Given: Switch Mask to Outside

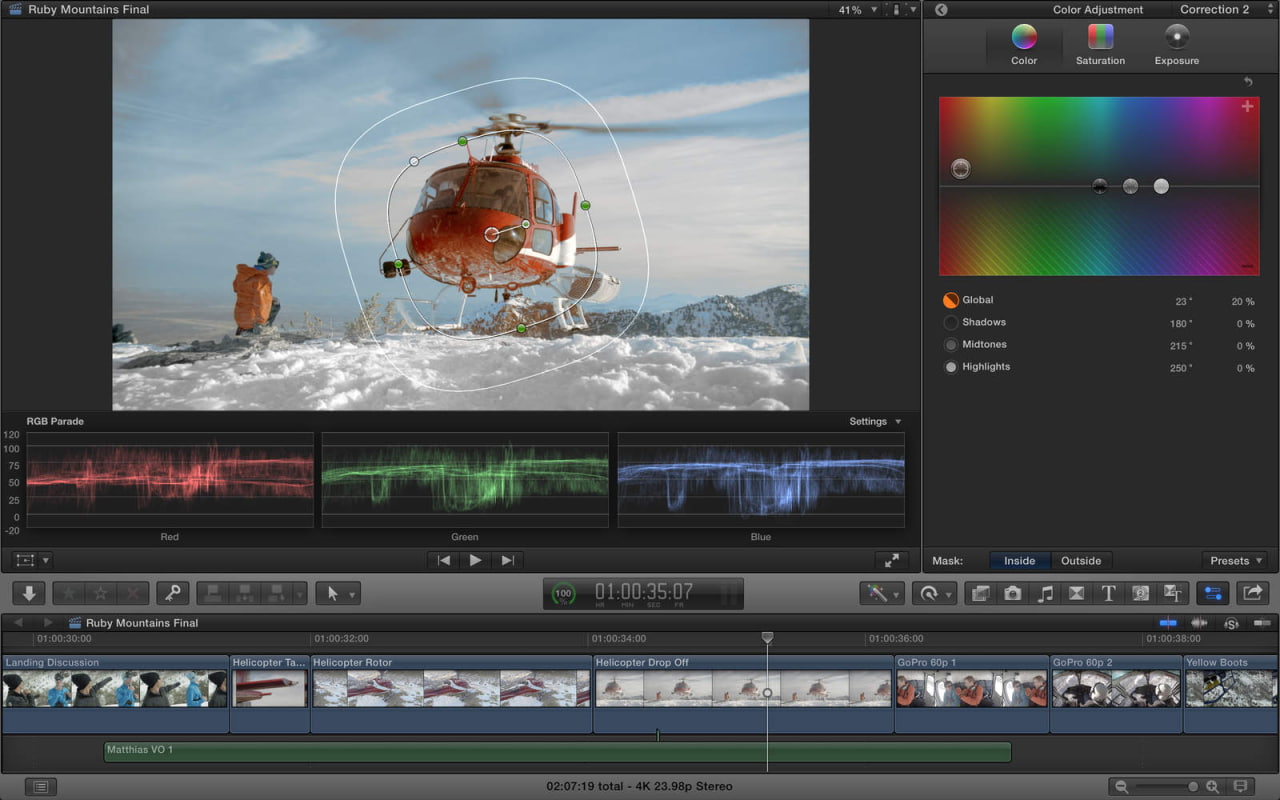Looking at the screenshot, I should 1081,560.
